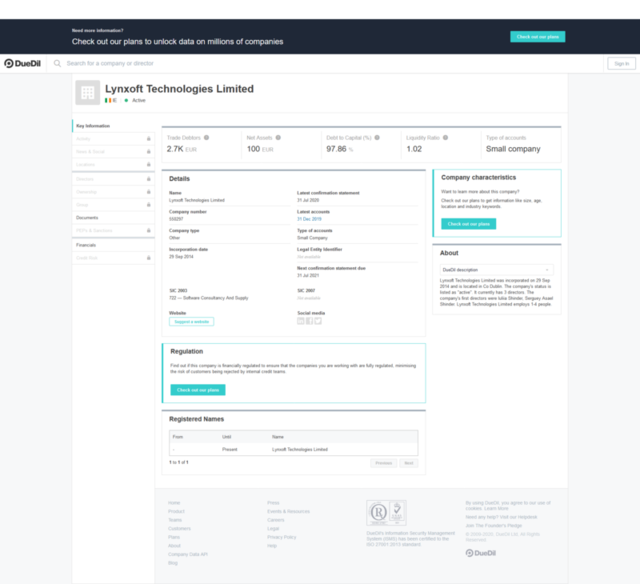This screenshot has width=640, height=584.
Task: Click the lock icon on the Credit Risk row
Action: (149, 258)
